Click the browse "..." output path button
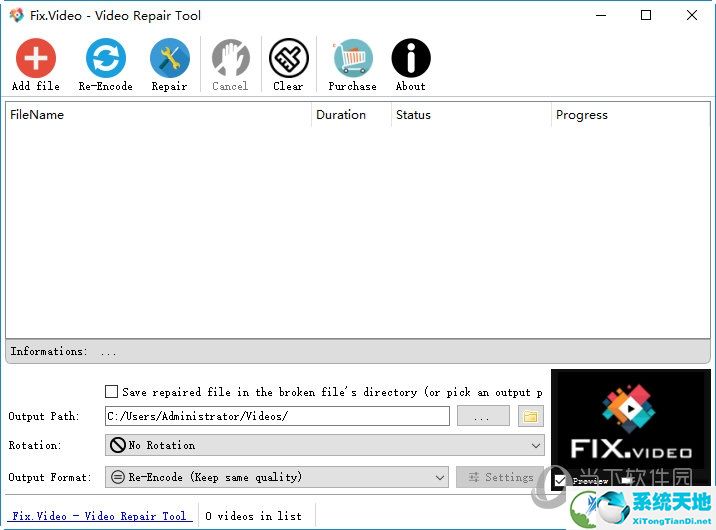This screenshot has height=530, width=716. 483,416
